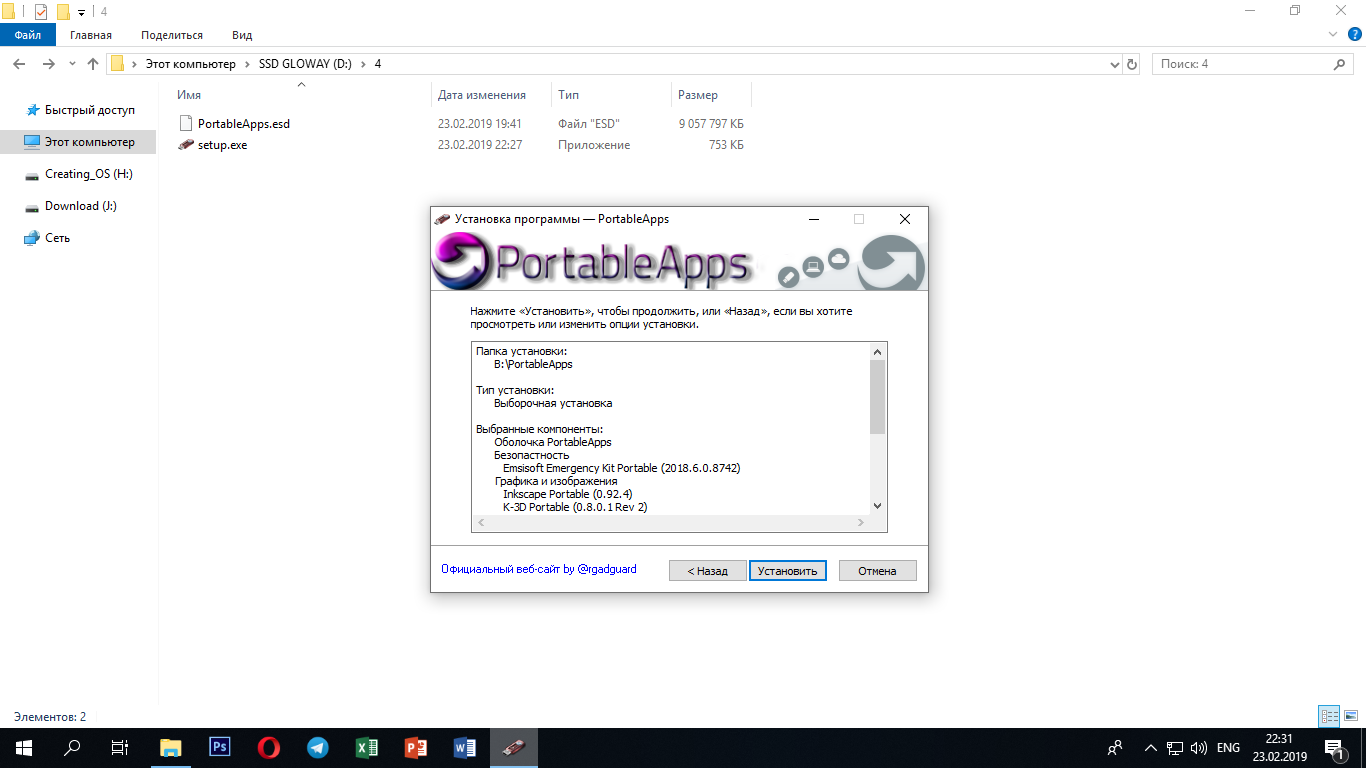1366x768 pixels.
Task: Select Download (J:) drive in sidebar
Action: point(72,206)
